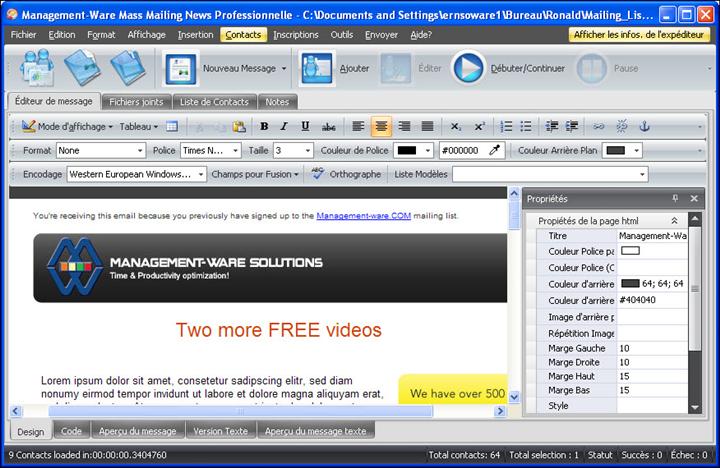720x468 pixels.
Task: Justify text alignment
Action: [x=427, y=126]
